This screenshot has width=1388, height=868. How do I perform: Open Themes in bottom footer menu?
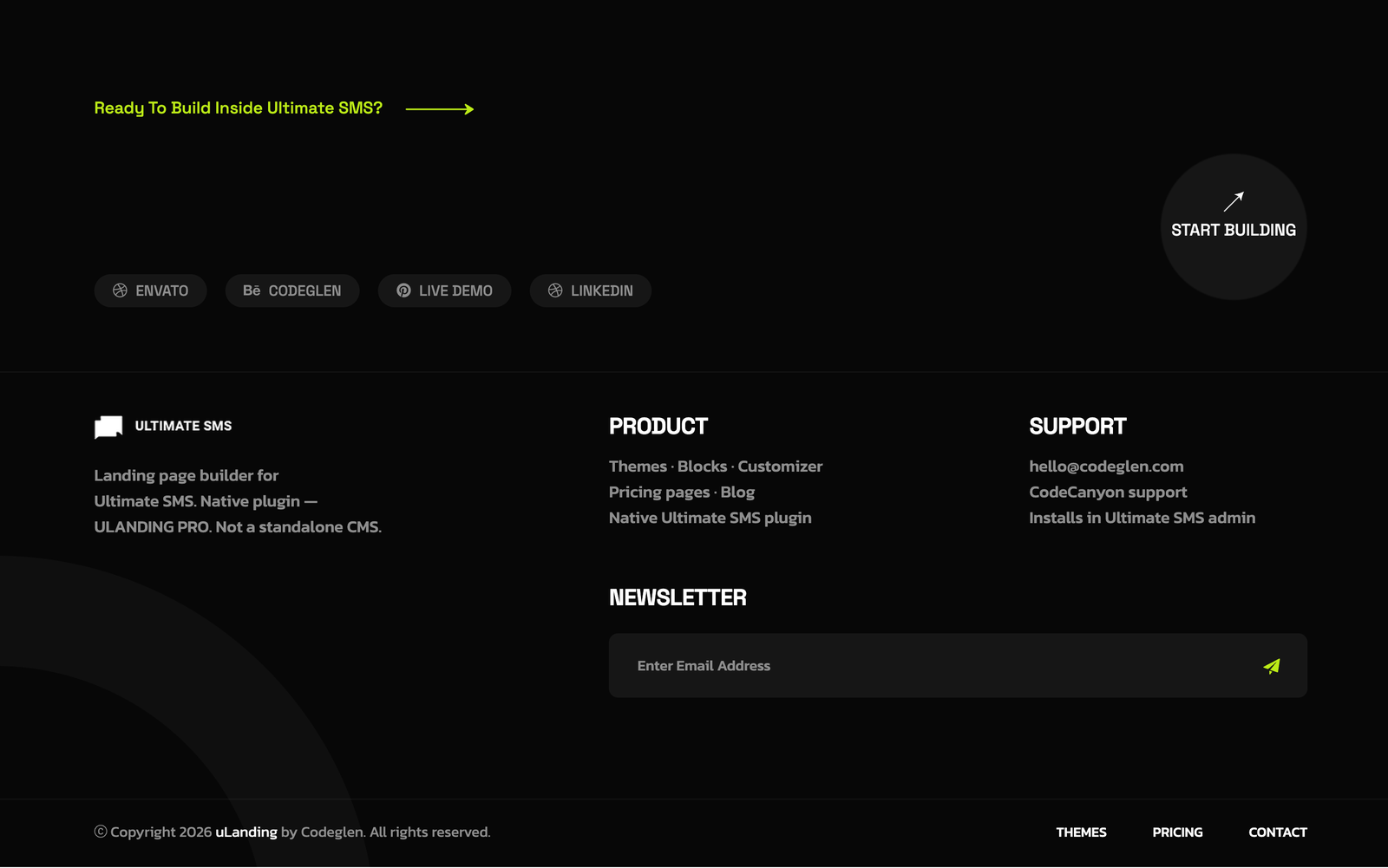pos(1081,832)
